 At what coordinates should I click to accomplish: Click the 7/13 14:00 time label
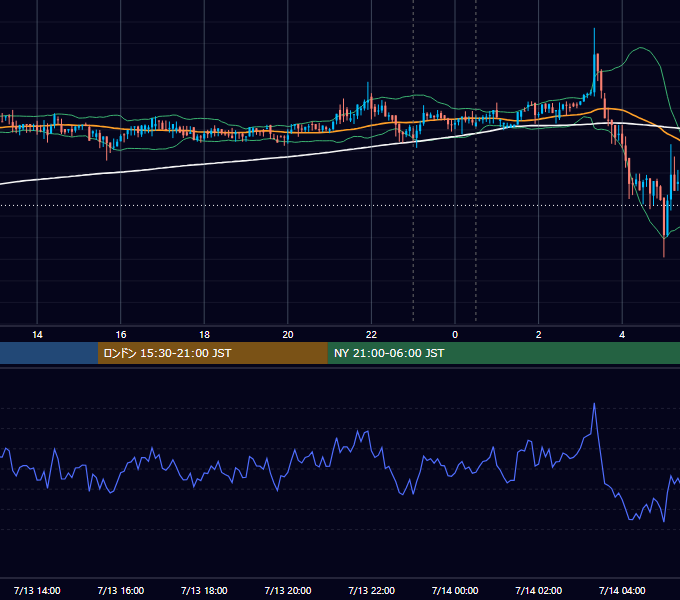coord(37,590)
